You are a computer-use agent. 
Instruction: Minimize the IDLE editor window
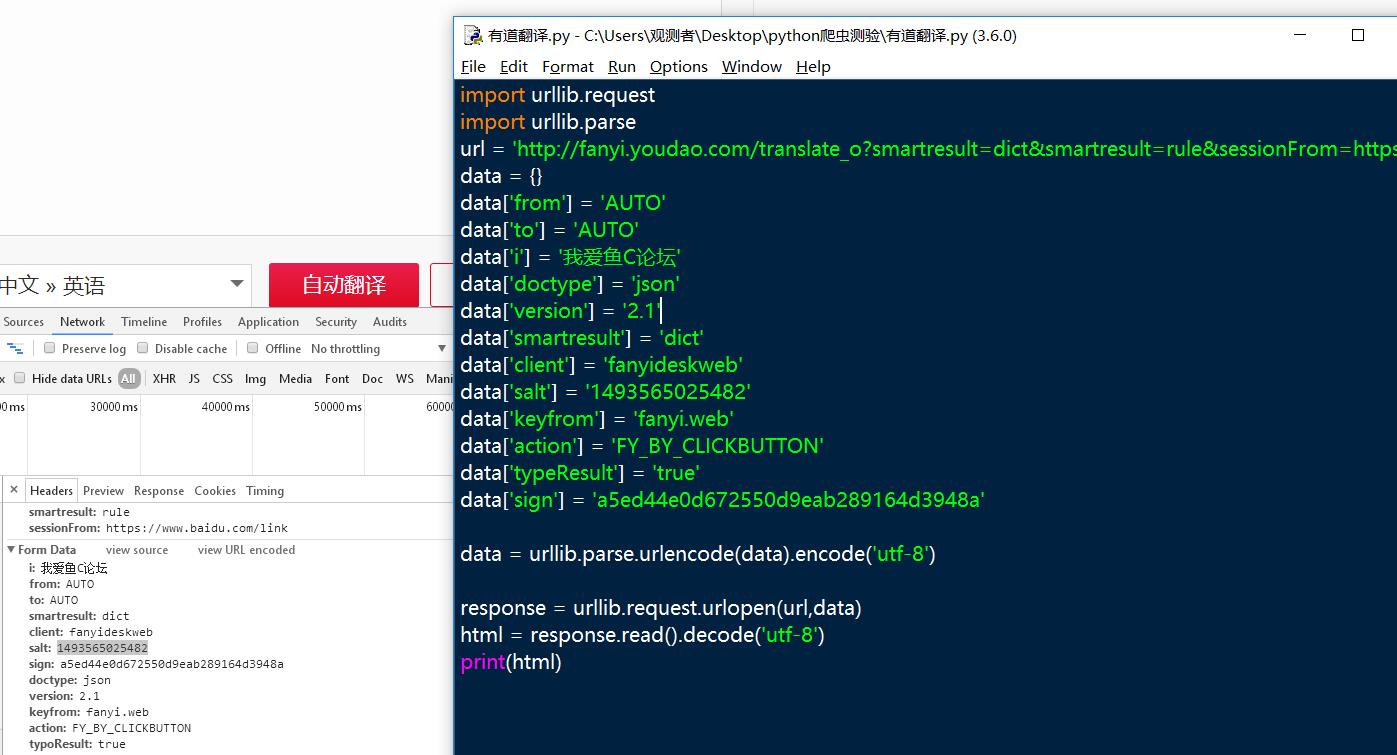click(1300, 35)
